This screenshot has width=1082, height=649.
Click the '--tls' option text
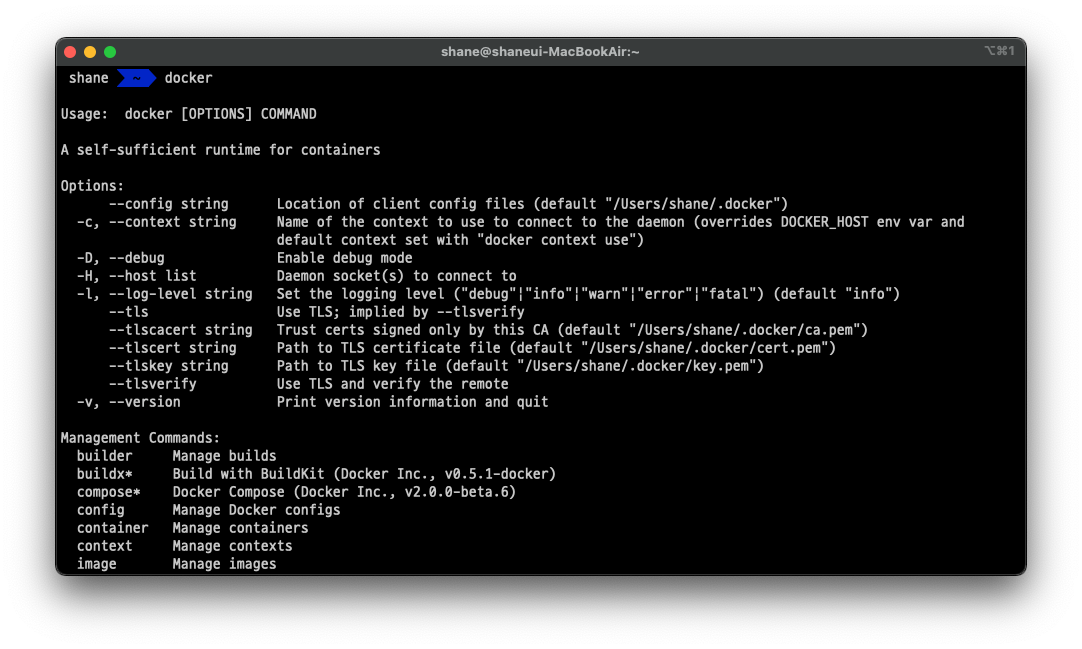click(128, 311)
